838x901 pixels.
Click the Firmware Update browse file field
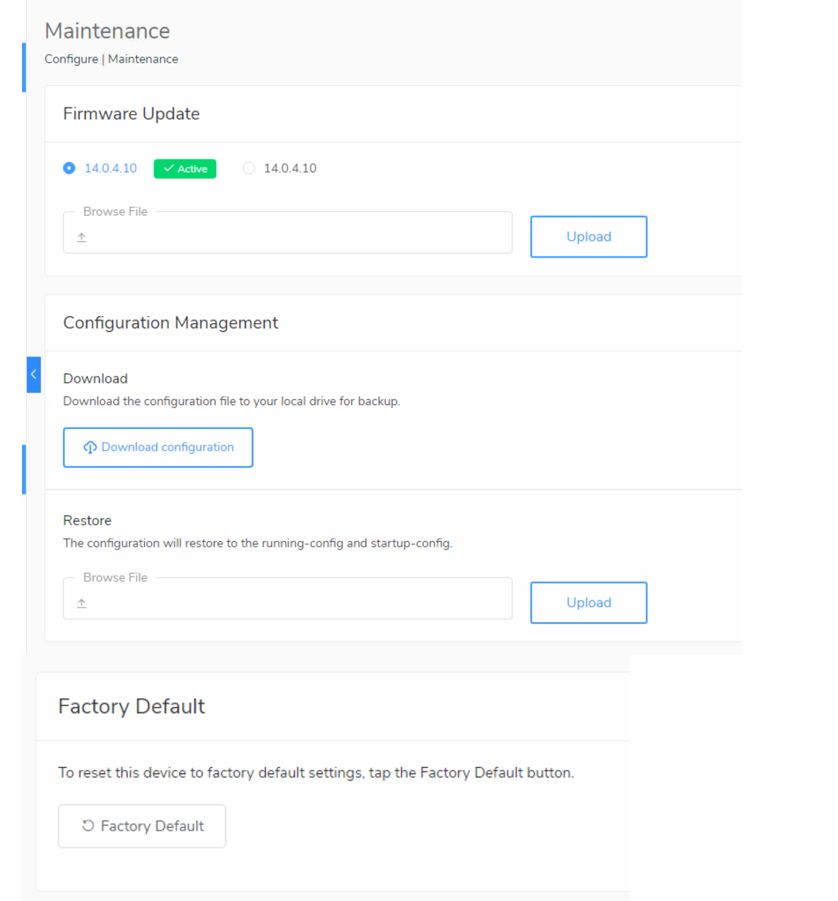pyautogui.click(x=287, y=233)
